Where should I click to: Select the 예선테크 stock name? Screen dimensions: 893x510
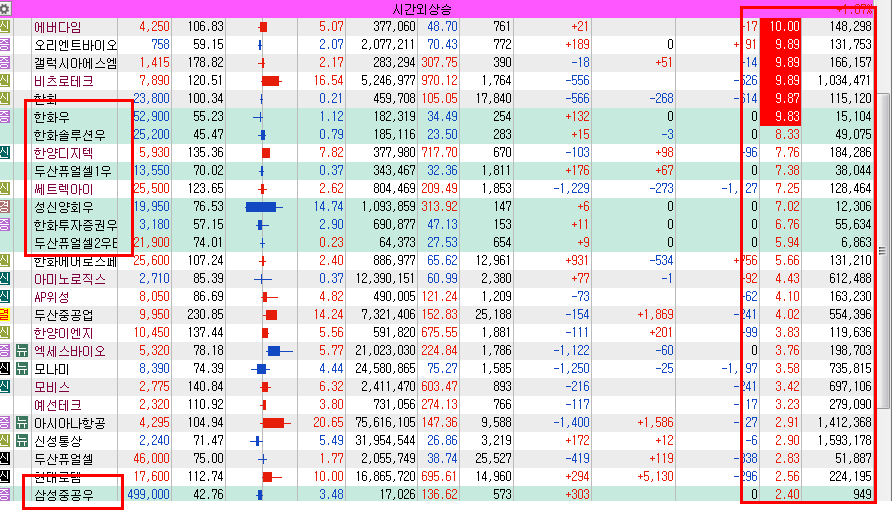coord(57,405)
